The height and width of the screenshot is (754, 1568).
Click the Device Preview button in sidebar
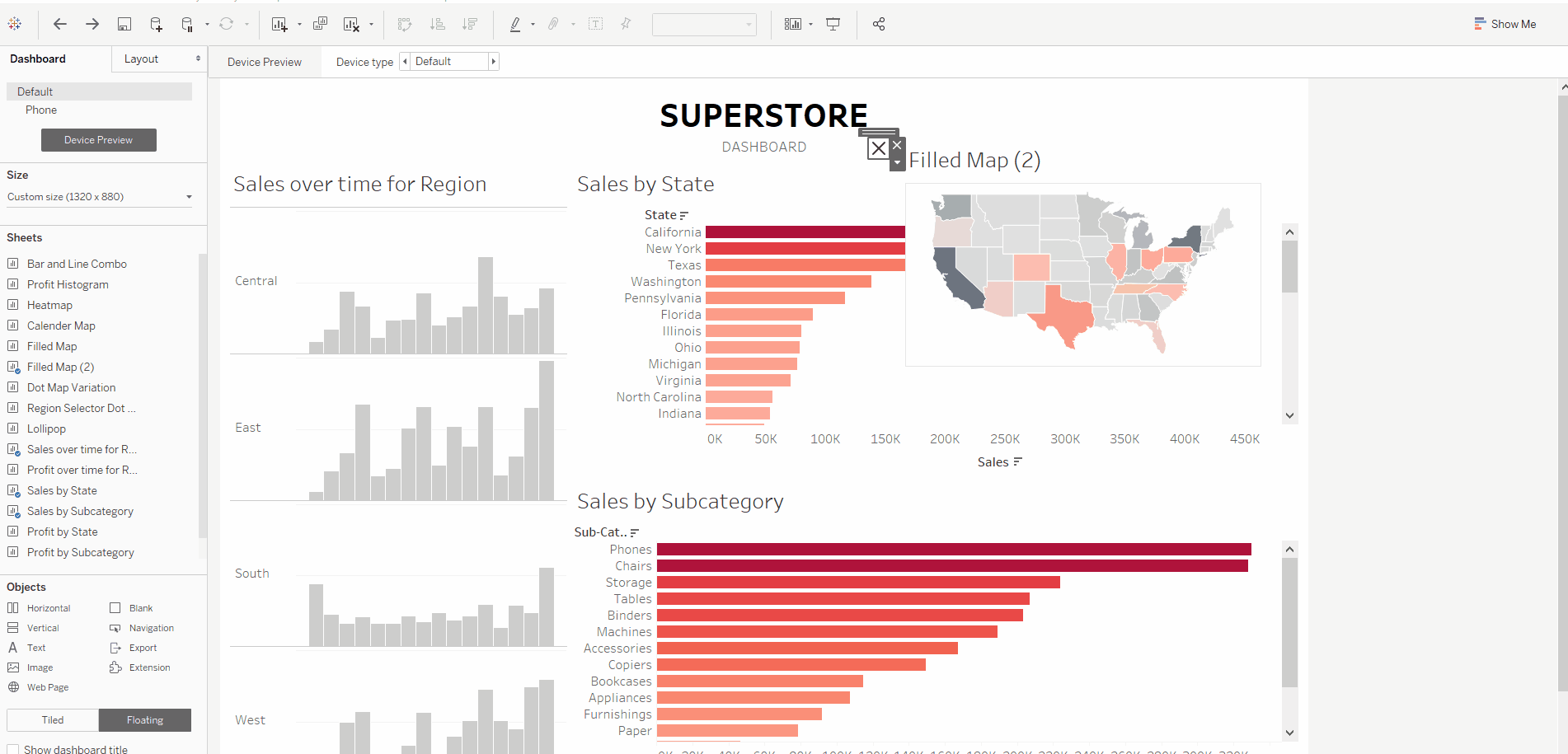(99, 140)
